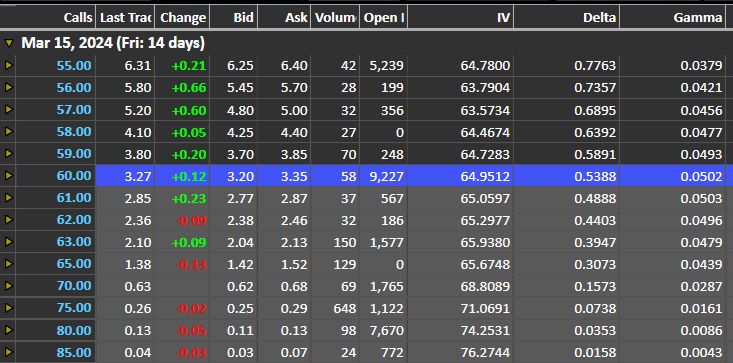Sort by the Last Trade column header
This screenshot has height=363, width=733.
click(125, 17)
